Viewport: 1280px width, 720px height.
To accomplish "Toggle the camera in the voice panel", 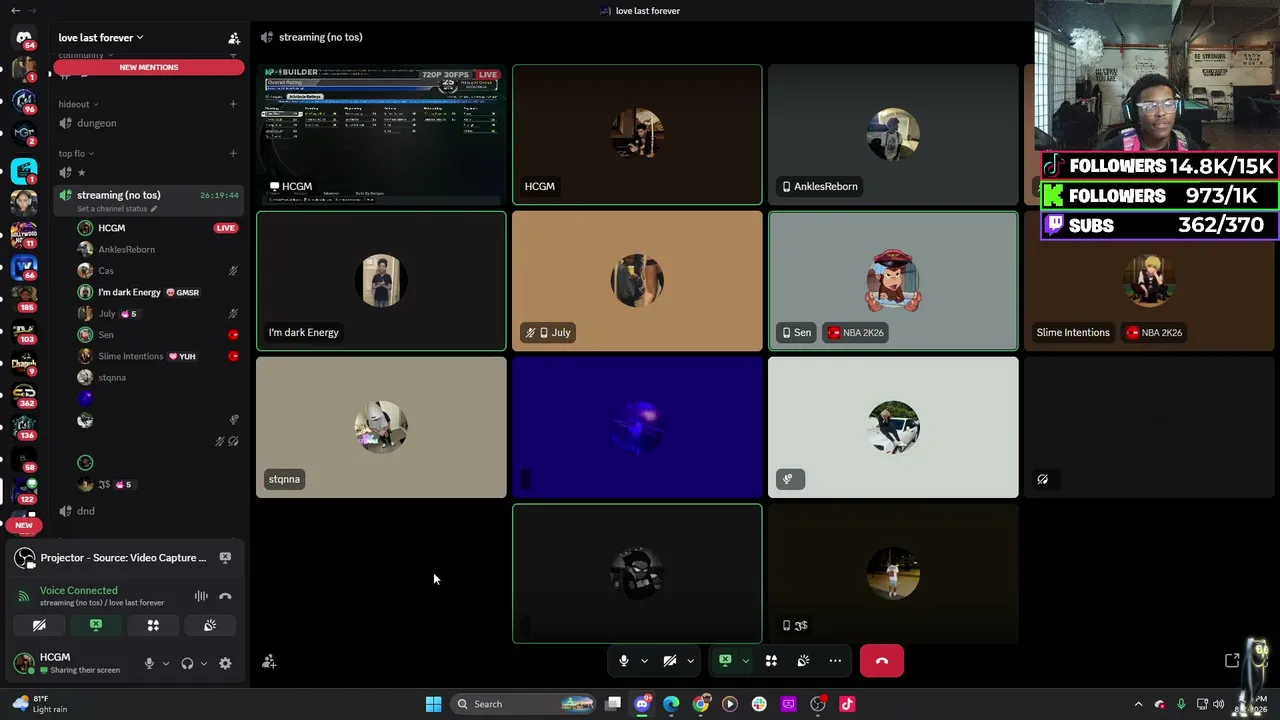I will [39, 625].
